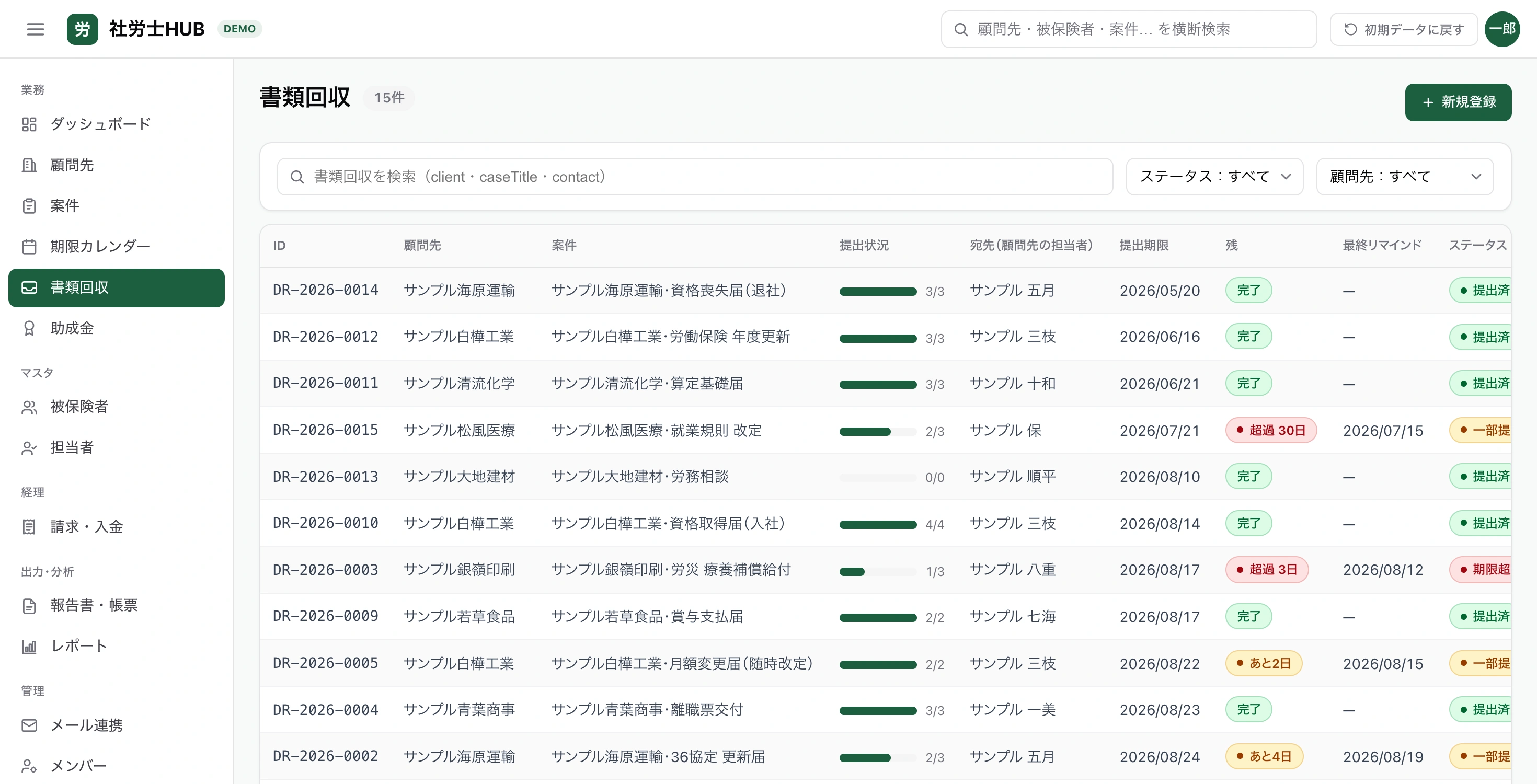Image resolution: width=1537 pixels, height=784 pixels.
Task: Click contact サンプル 八重
Action: 1013,570
